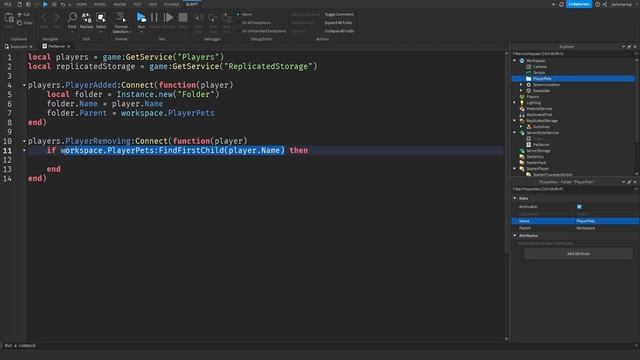Collapse the Workspace tree node
The width and height of the screenshot is (640, 360).
515,60
